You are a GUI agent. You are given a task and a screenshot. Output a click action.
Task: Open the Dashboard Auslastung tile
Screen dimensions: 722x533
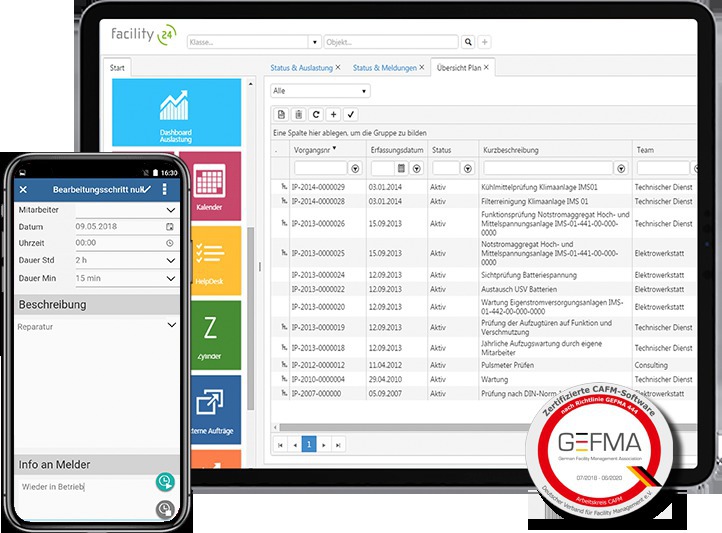click(x=176, y=112)
